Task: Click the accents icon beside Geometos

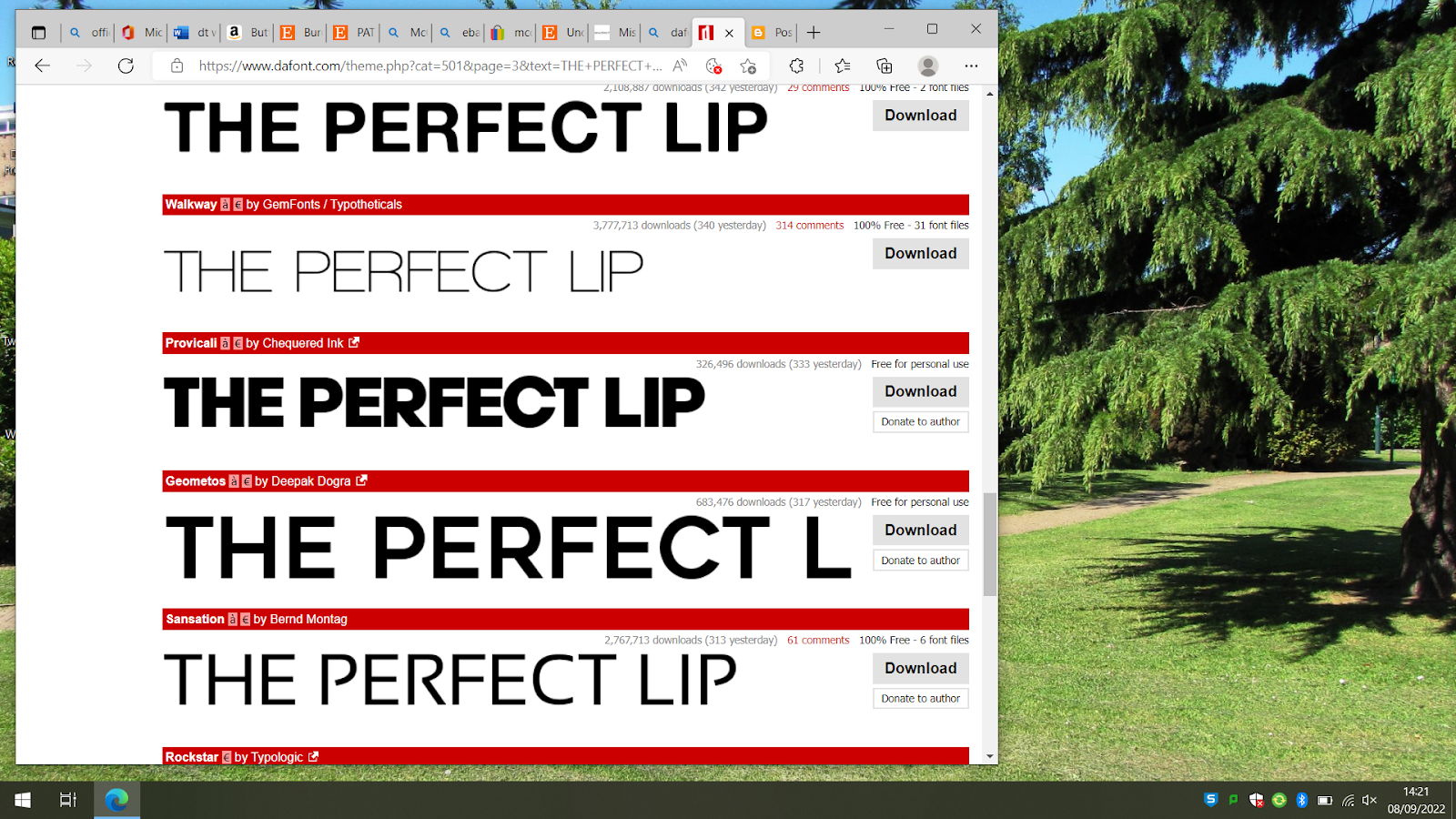Action: click(234, 481)
